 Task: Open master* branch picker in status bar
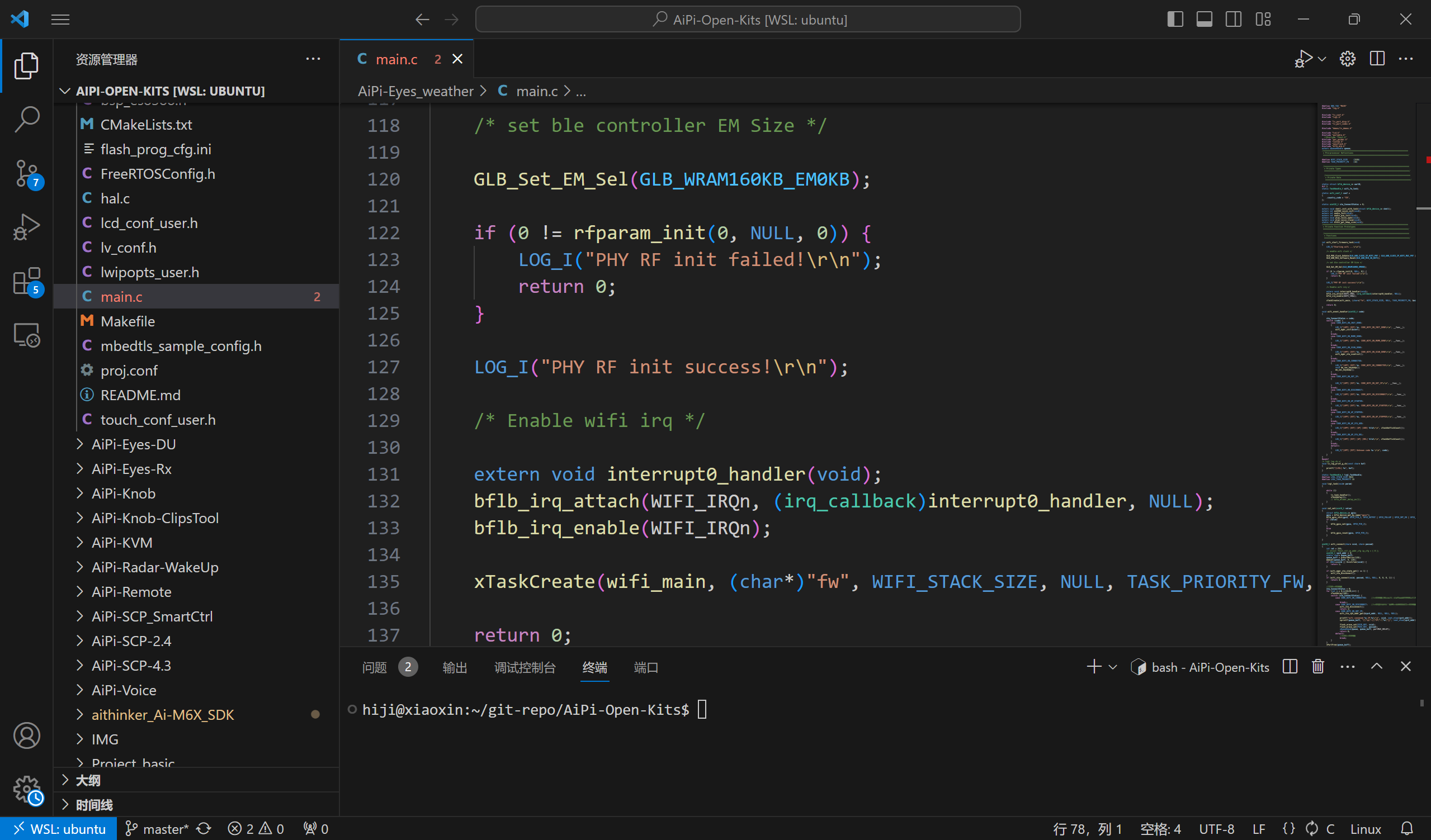pyautogui.click(x=156, y=829)
